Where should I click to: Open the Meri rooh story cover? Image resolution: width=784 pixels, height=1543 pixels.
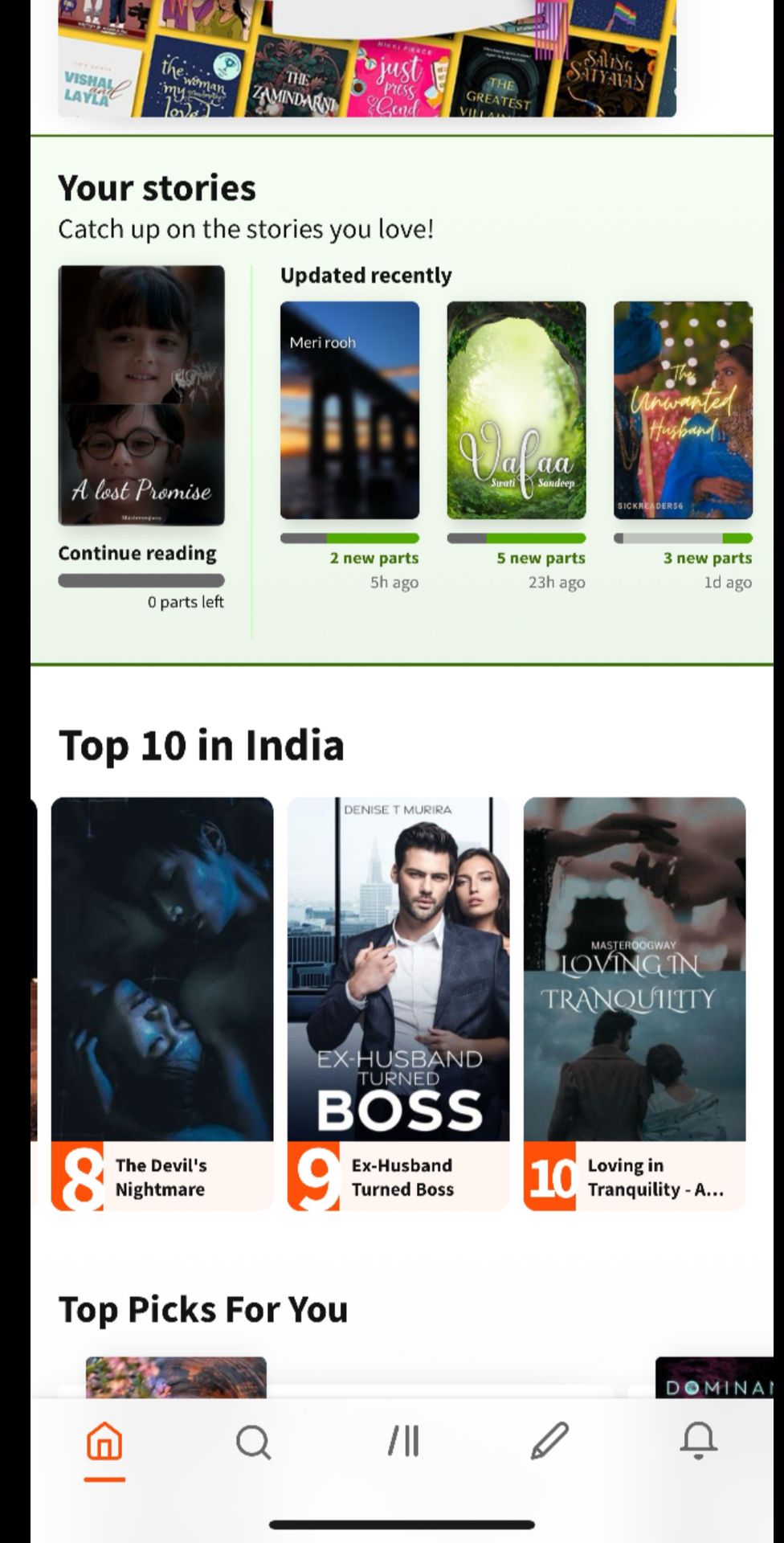[349, 410]
